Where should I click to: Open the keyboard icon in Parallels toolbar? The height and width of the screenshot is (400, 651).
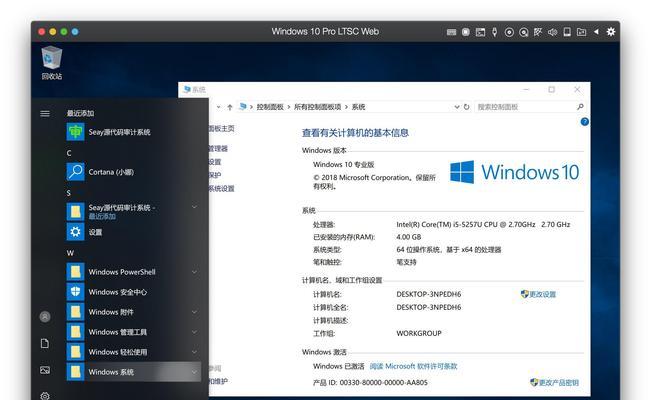451,32
